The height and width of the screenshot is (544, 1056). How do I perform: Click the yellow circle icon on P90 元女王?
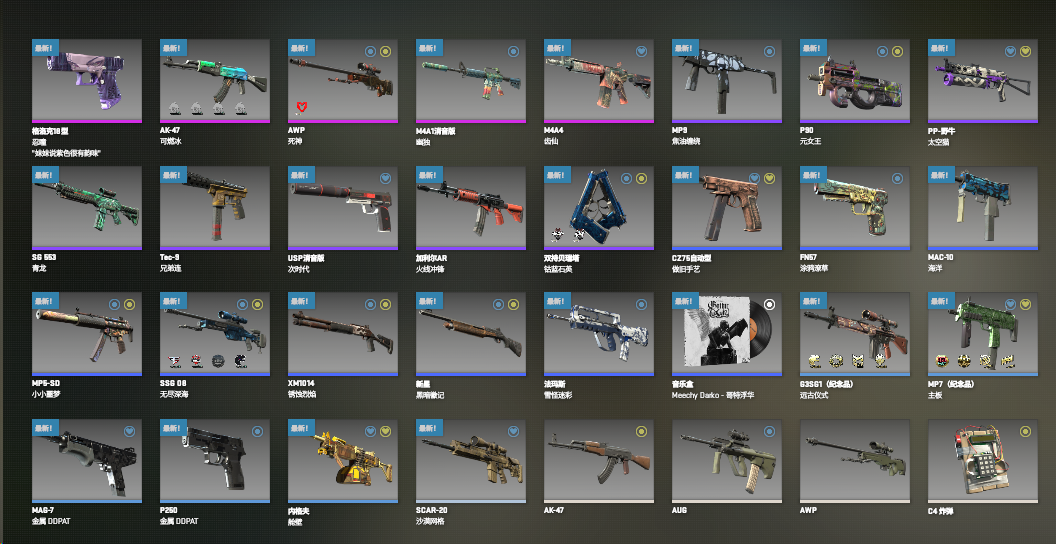(897, 51)
